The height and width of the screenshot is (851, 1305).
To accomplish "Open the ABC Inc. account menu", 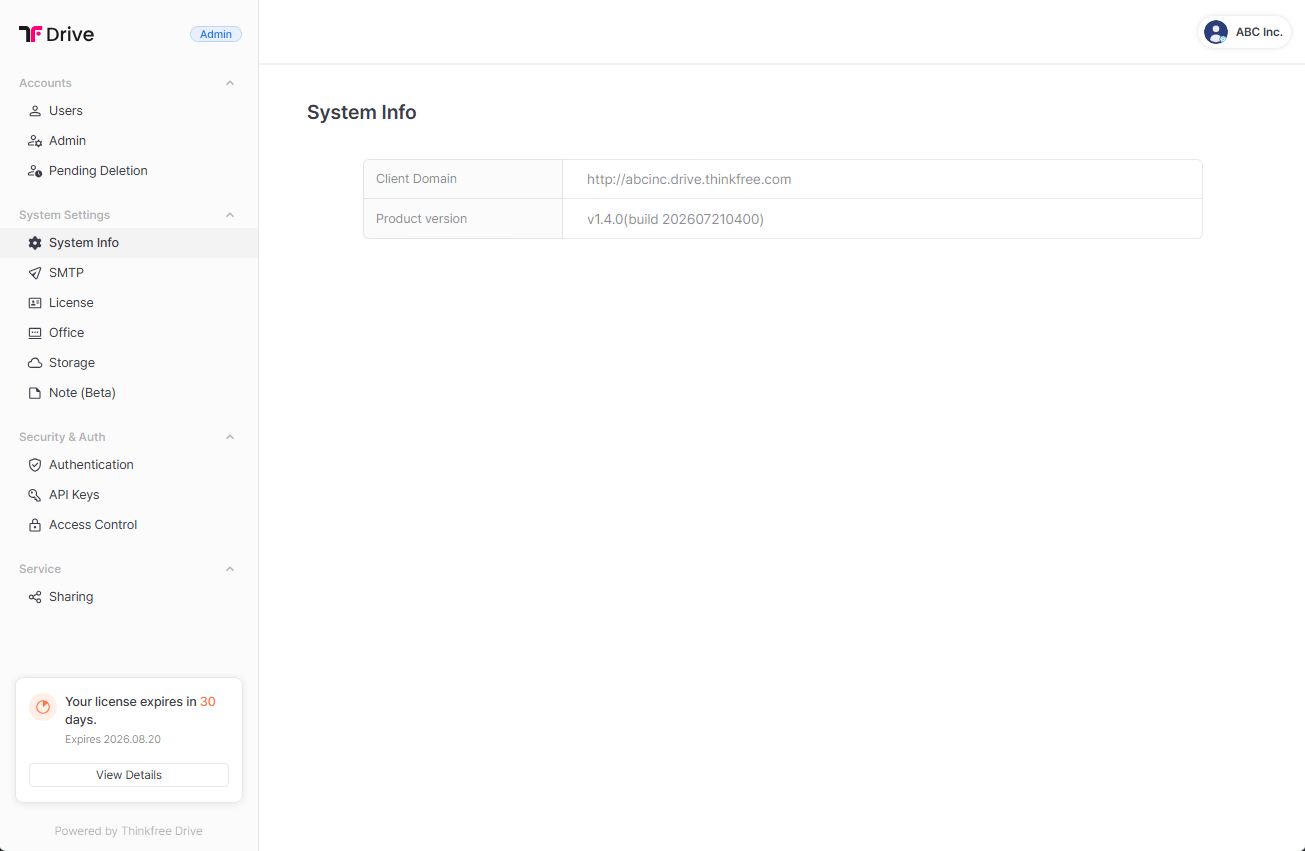I will pyautogui.click(x=1245, y=32).
